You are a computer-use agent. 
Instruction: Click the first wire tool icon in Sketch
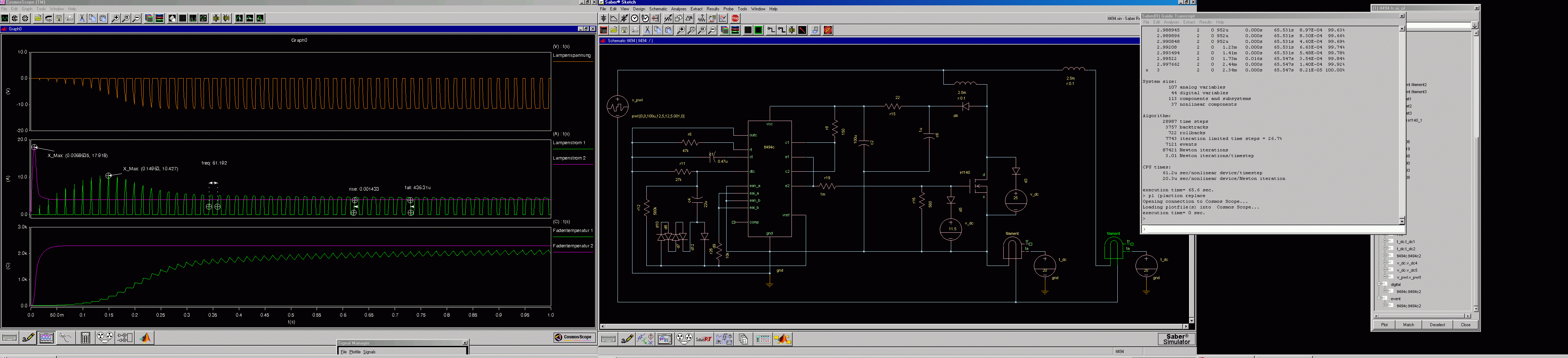[x=770, y=30]
